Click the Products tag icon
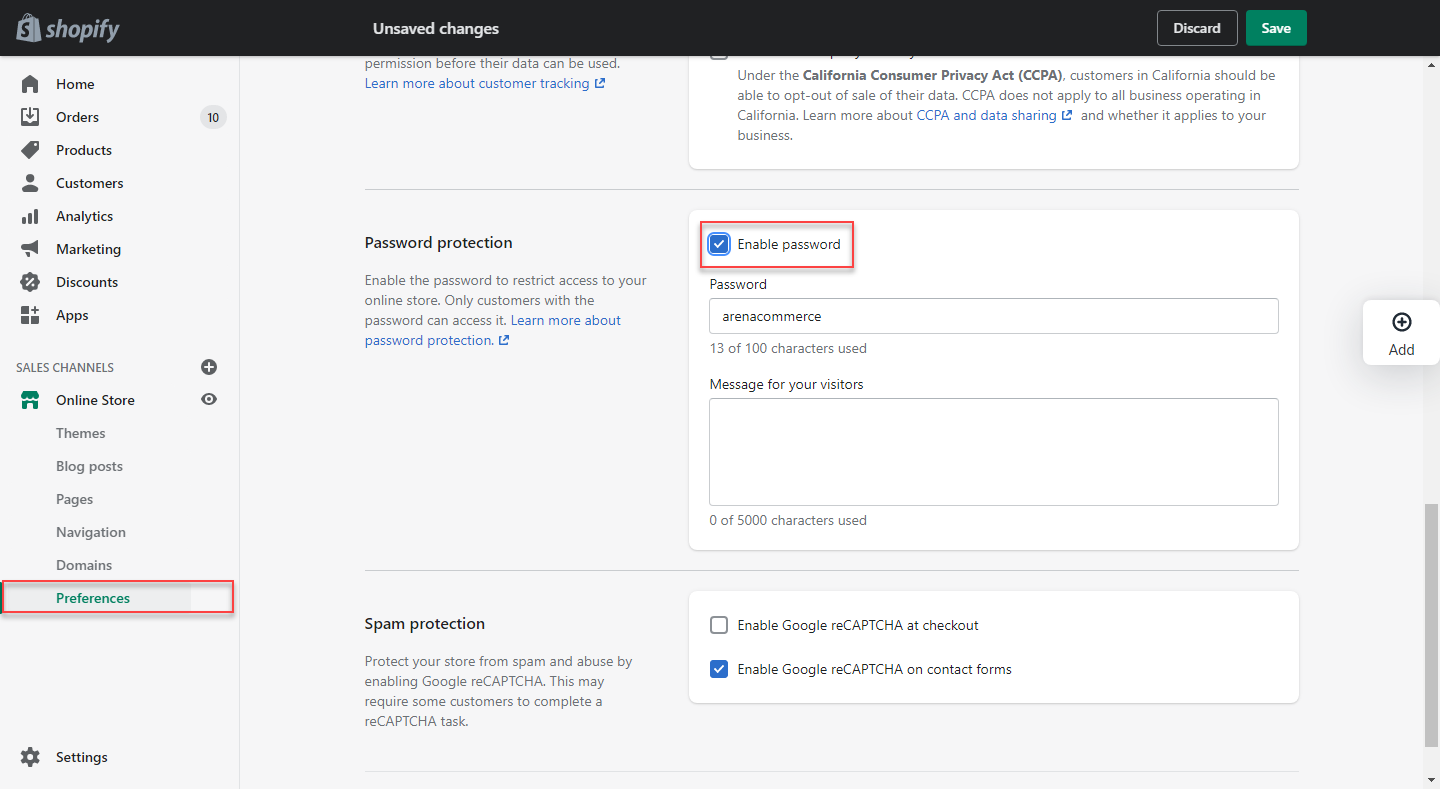Image resolution: width=1440 pixels, height=789 pixels. 30,150
